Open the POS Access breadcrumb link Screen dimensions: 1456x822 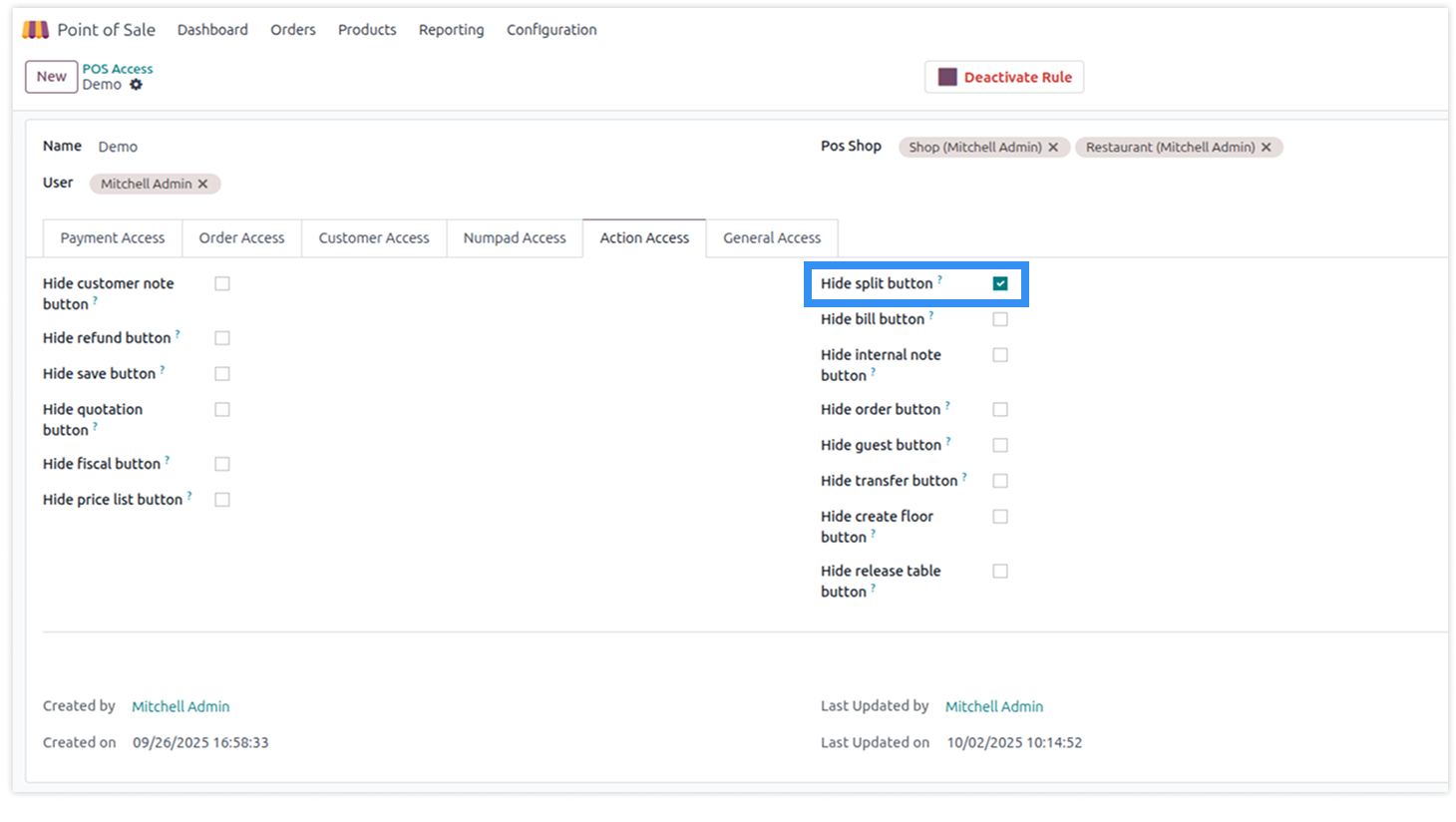(118, 69)
